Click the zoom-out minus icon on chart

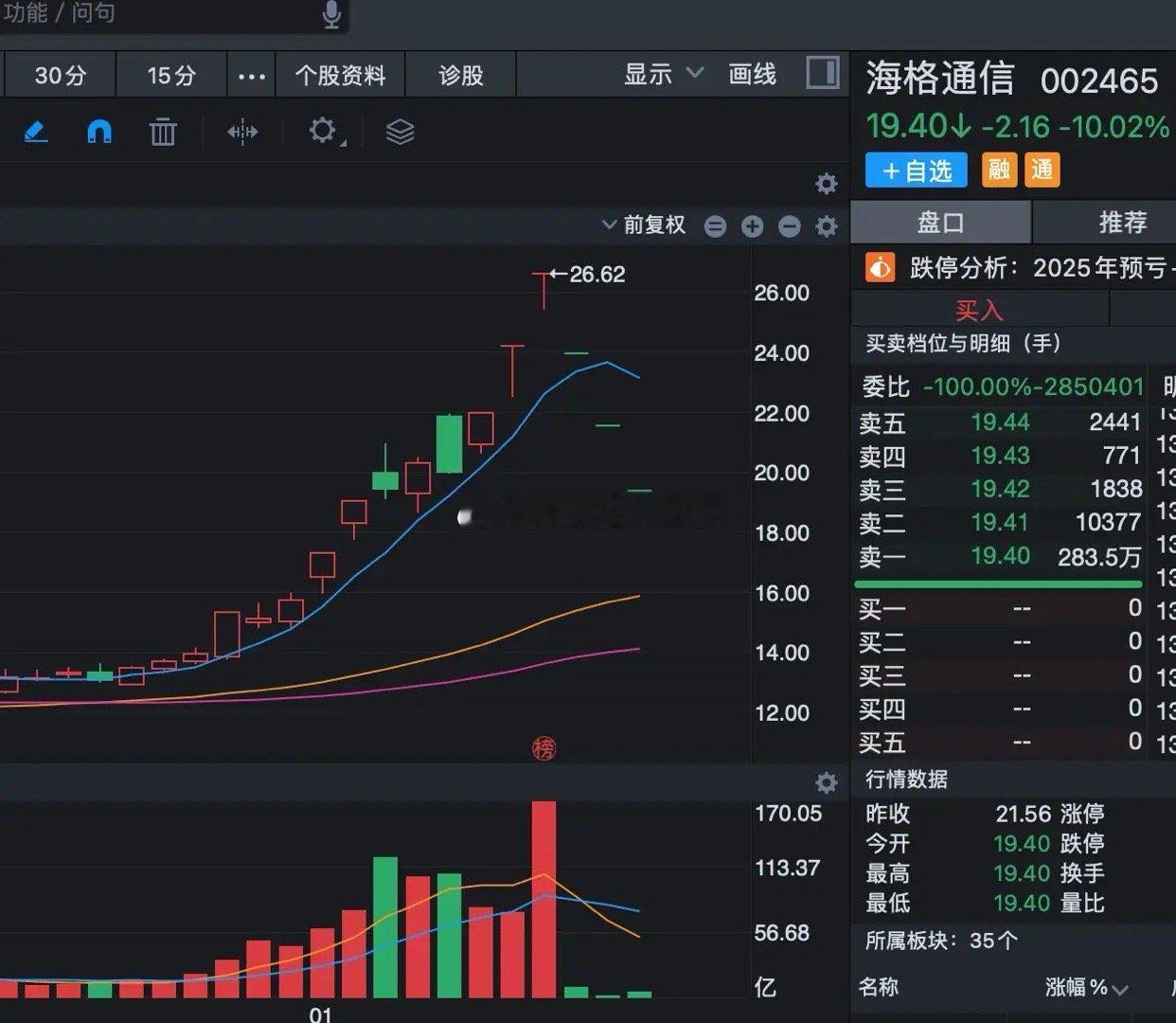click(x=789, y=226)
